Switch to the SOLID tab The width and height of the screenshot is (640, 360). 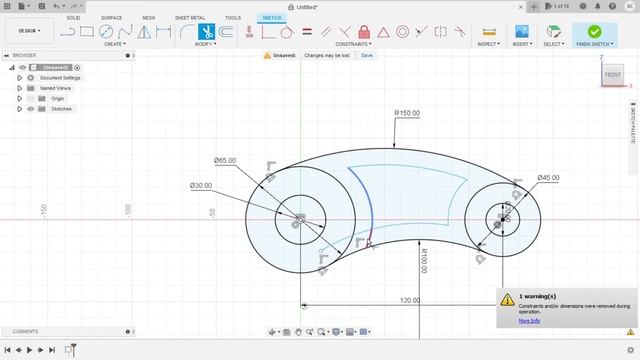pos(73,18)
